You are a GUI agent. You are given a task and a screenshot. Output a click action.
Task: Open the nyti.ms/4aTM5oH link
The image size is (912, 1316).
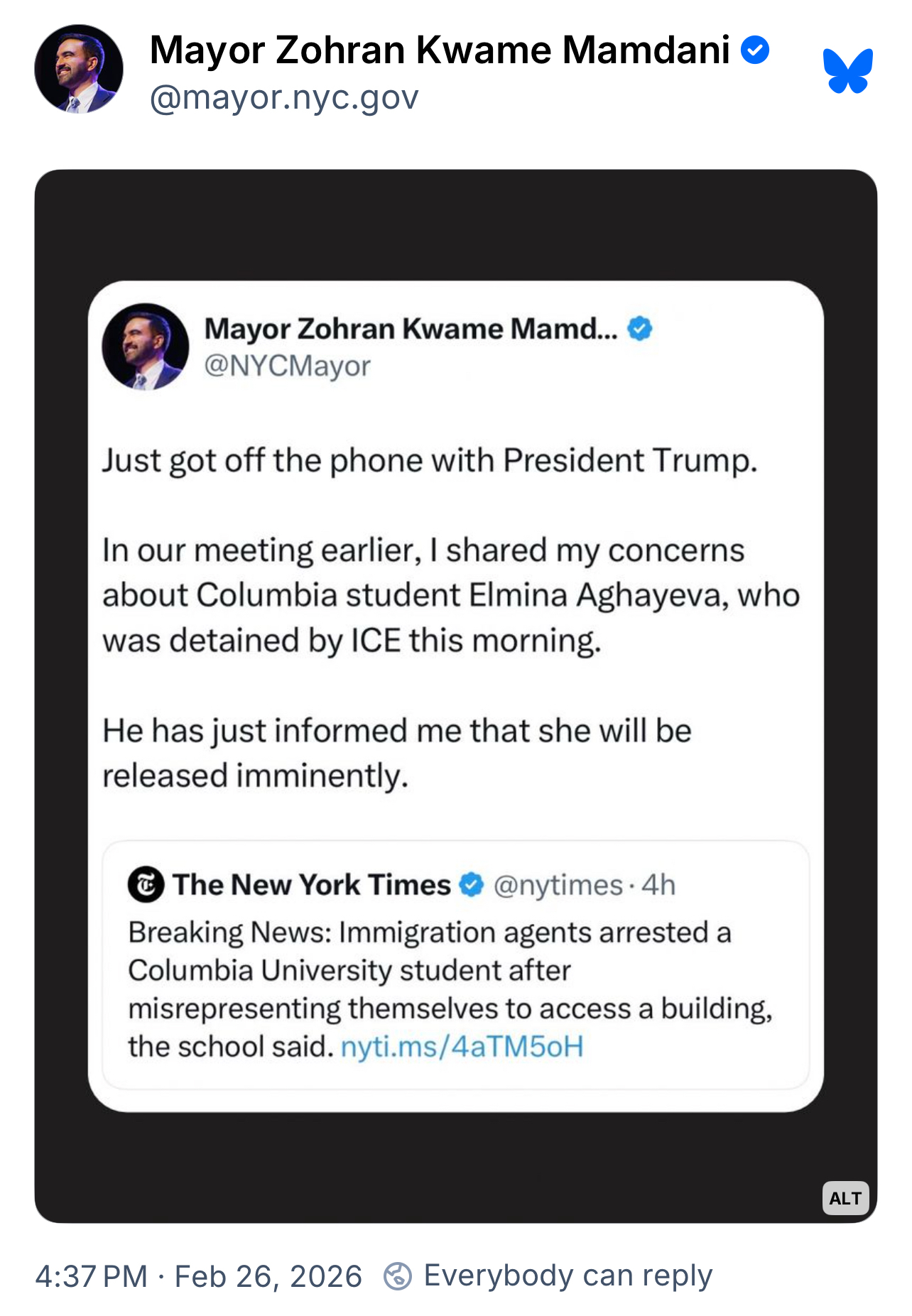462,1047
